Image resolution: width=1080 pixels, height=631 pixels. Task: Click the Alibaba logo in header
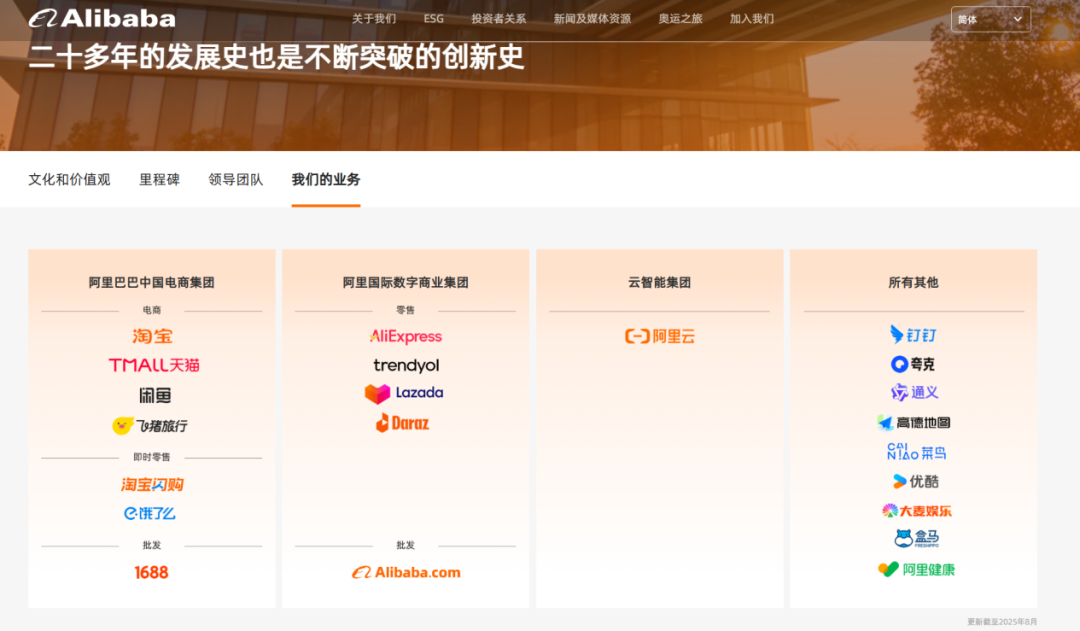tap(102, 18)
